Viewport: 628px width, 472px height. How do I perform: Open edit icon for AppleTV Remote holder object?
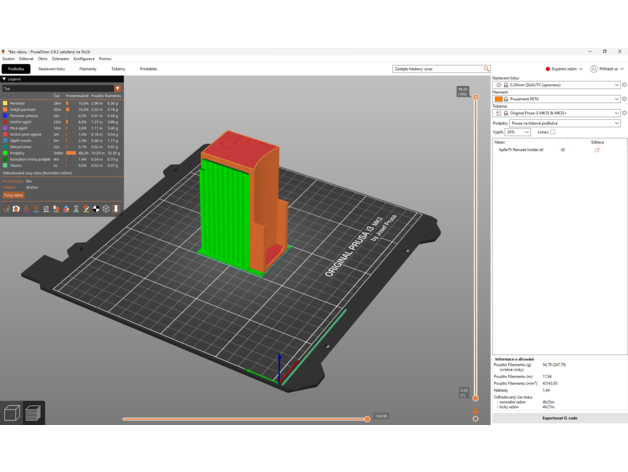pos(597,150)
